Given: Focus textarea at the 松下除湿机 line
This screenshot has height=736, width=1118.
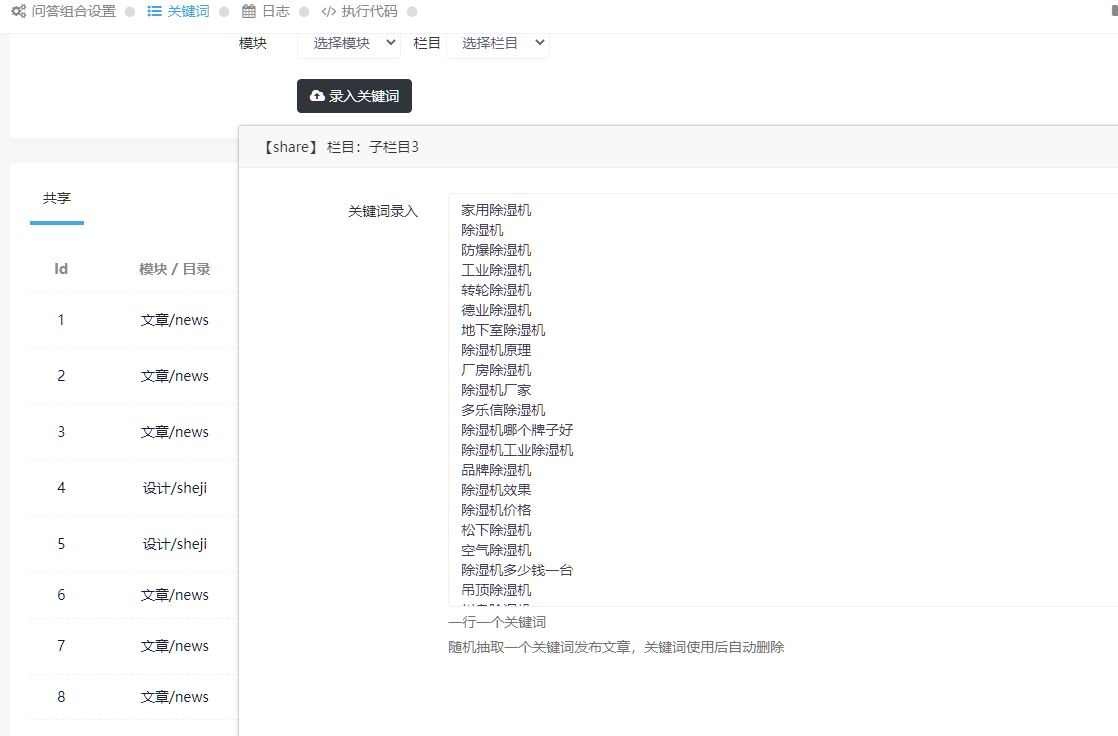Looking at the screenshot, I should (x=497, y=530).
